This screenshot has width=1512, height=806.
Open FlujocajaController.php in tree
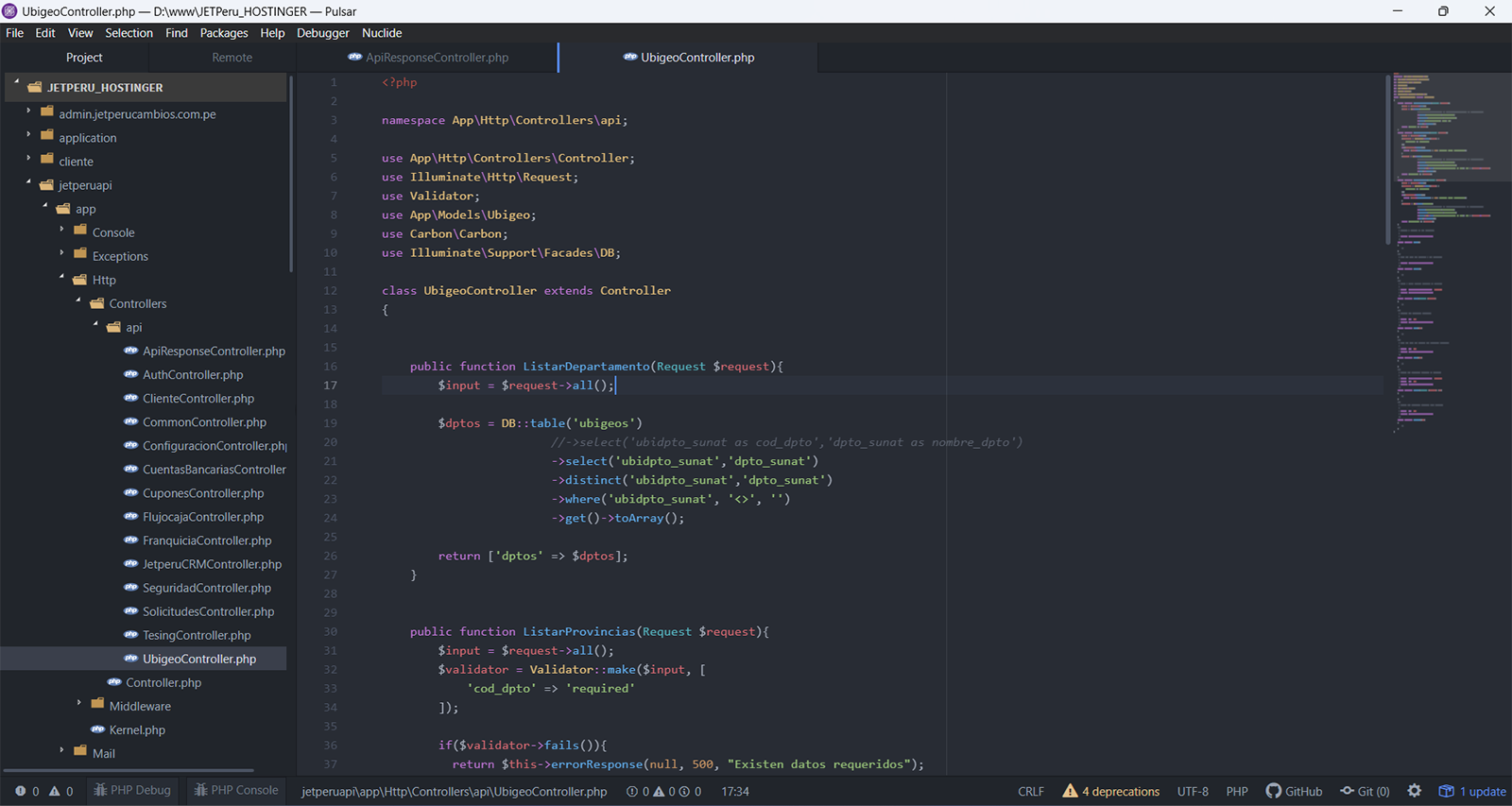203,517
